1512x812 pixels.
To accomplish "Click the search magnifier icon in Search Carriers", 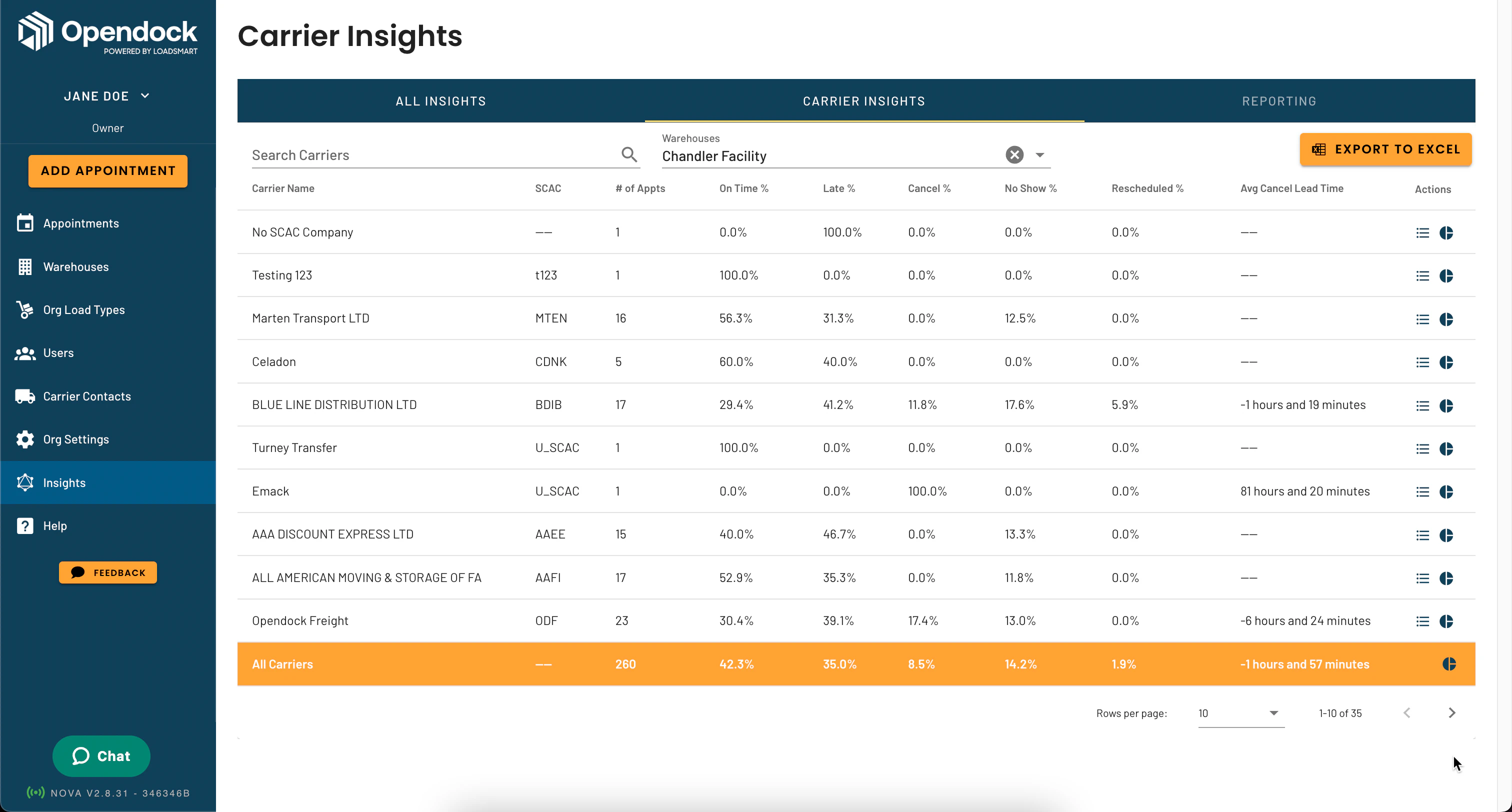I will point(629,154).
